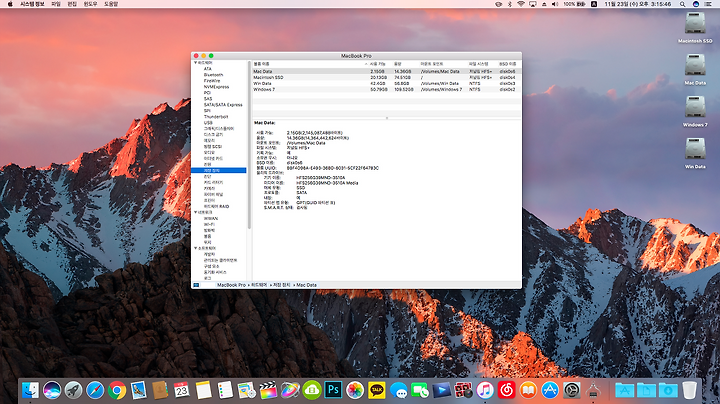Open Finder from the dock
This screenshot has height=404, width=720.
[x=30, y=390]
